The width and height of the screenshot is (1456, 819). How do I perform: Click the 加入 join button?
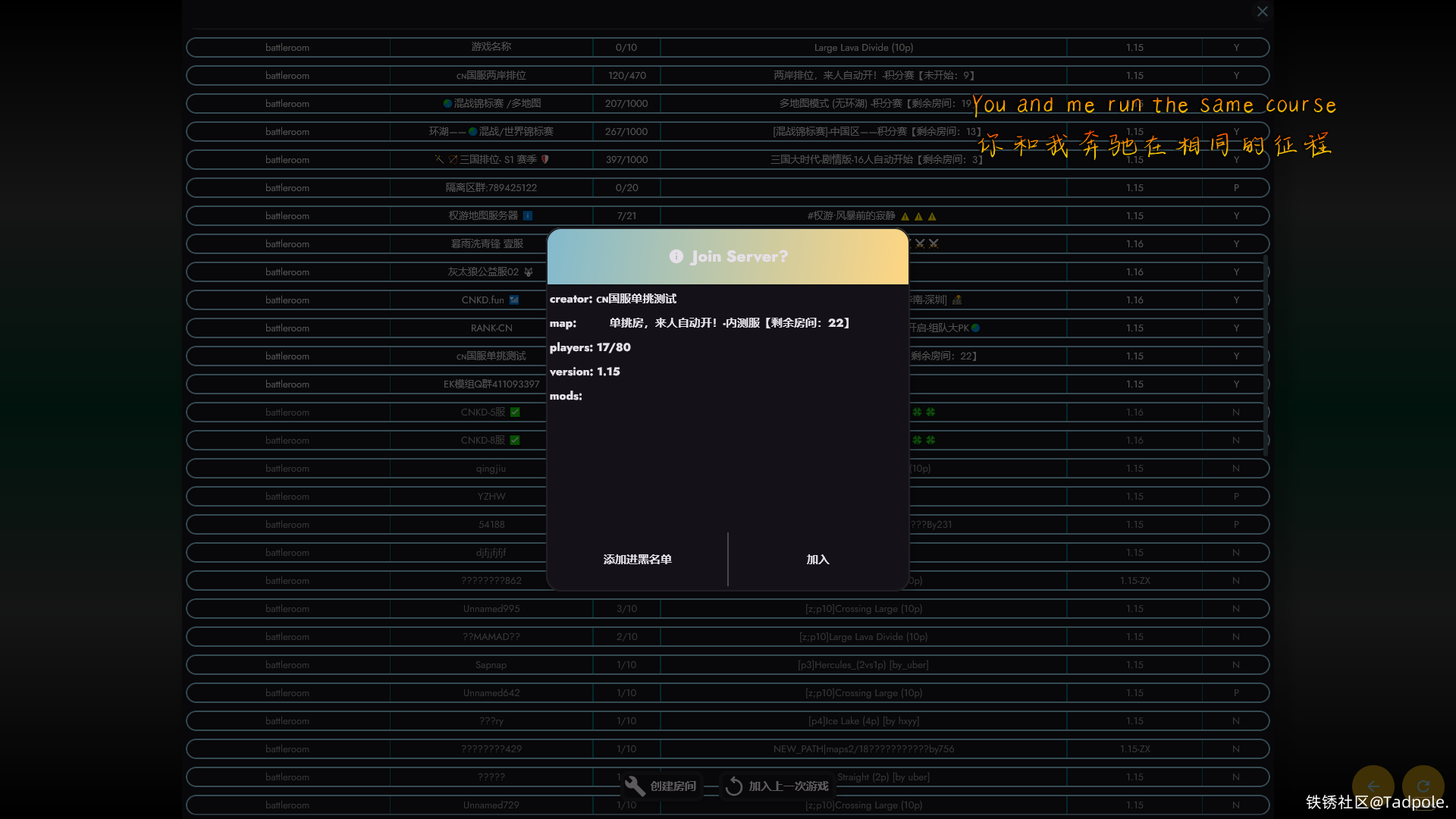pos(817,560)
